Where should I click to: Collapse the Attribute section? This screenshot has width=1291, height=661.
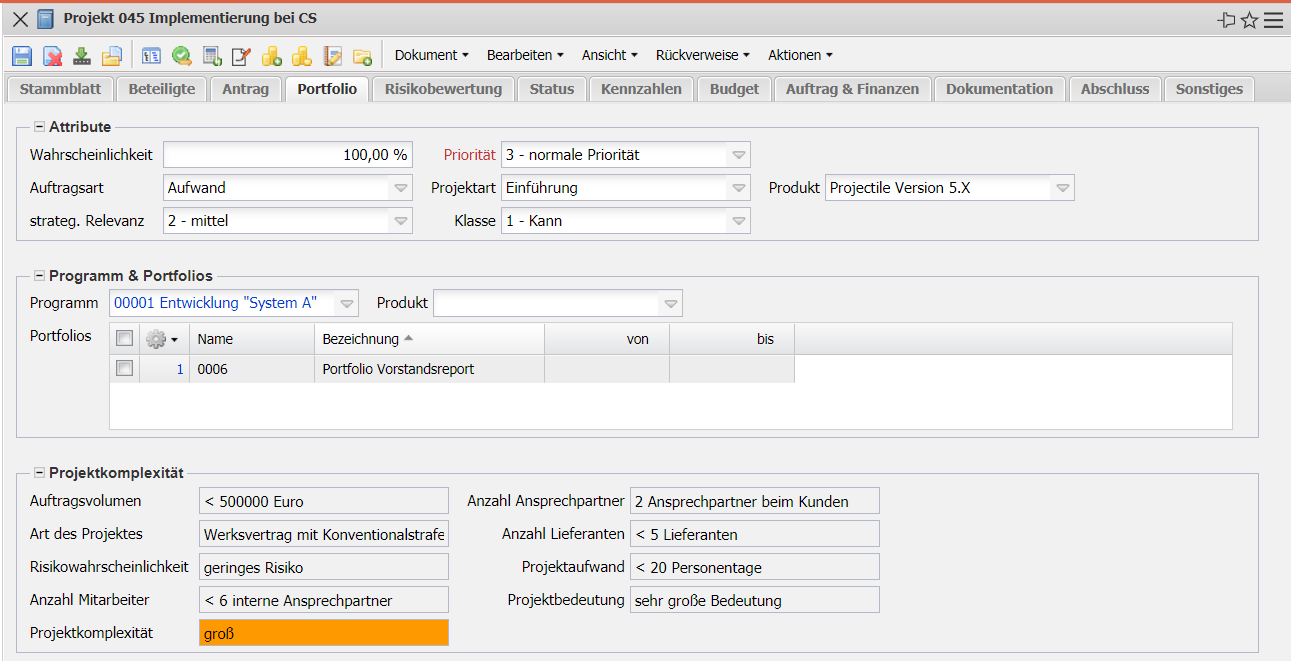[x=40, y=127]
